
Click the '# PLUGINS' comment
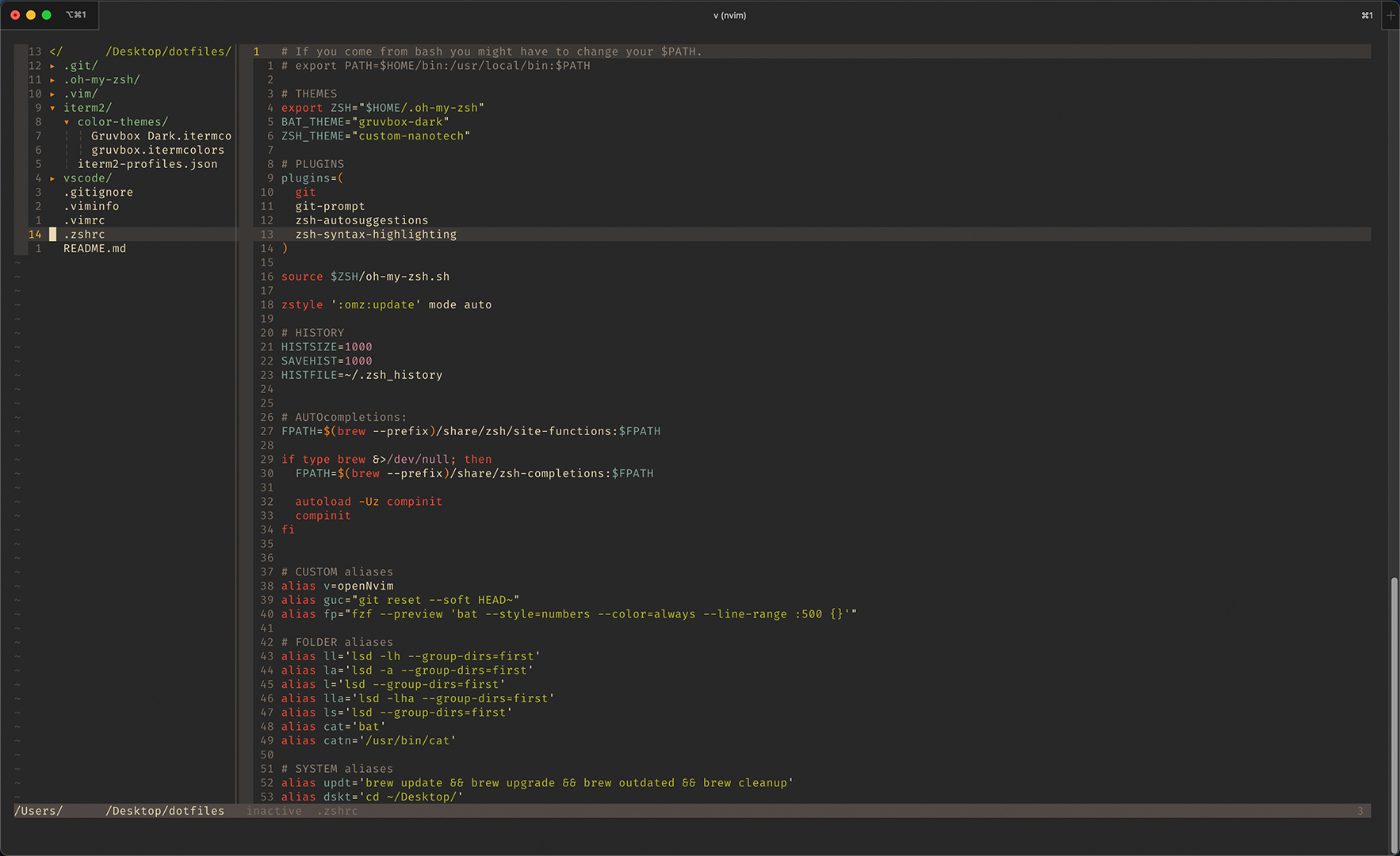coord(312,164)
